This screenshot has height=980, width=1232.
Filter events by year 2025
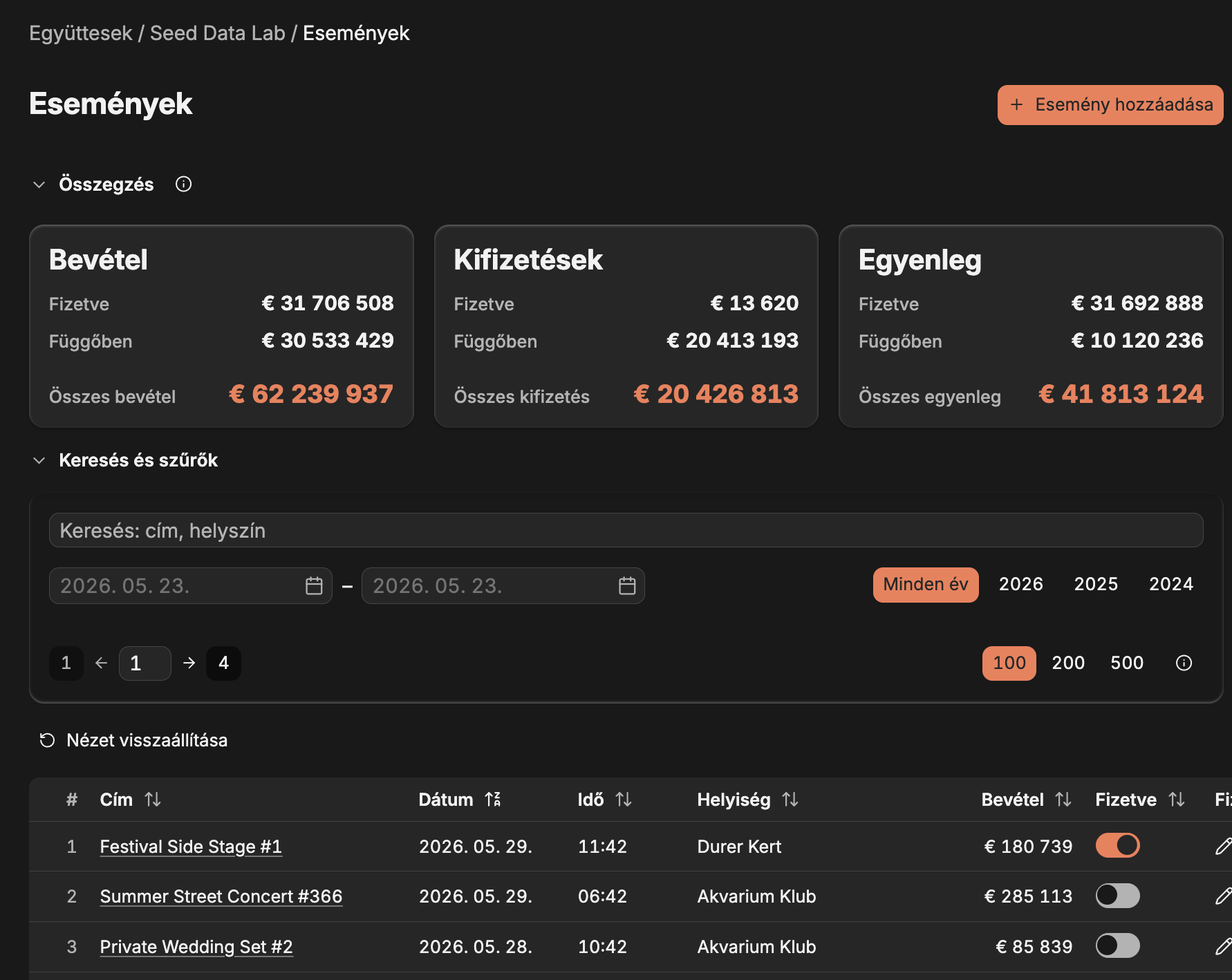point(1096,585)
